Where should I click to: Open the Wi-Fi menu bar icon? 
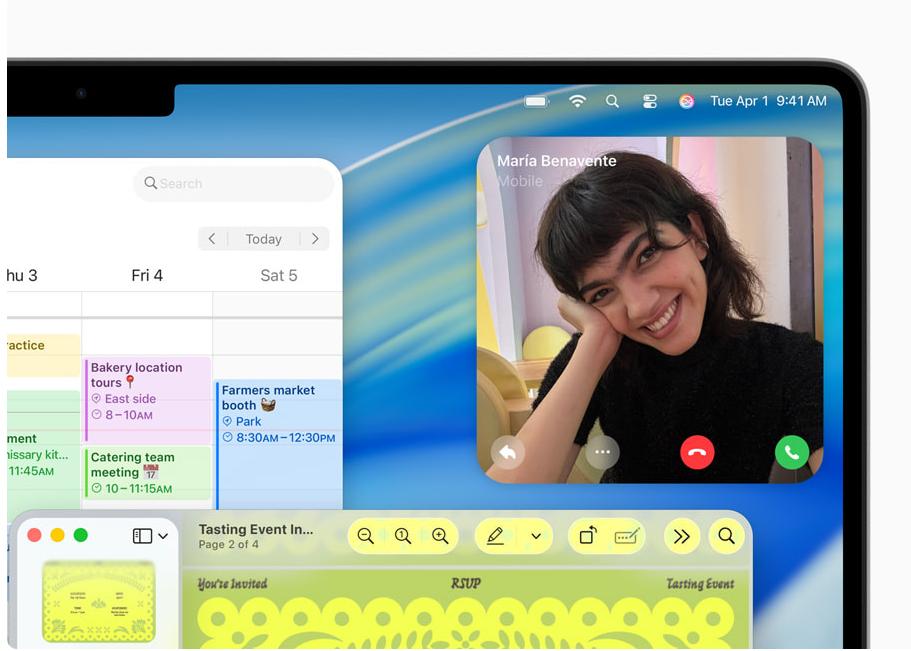pos(577,101)
